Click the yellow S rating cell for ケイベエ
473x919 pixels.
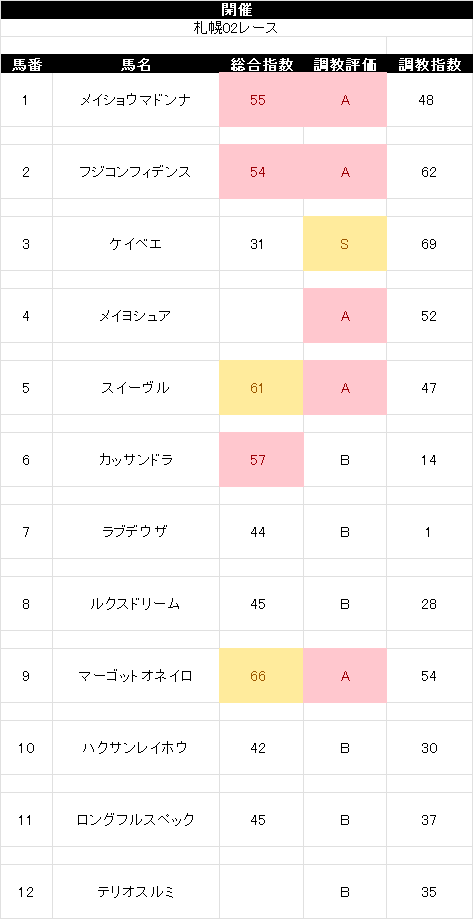[x=345, y=244]
